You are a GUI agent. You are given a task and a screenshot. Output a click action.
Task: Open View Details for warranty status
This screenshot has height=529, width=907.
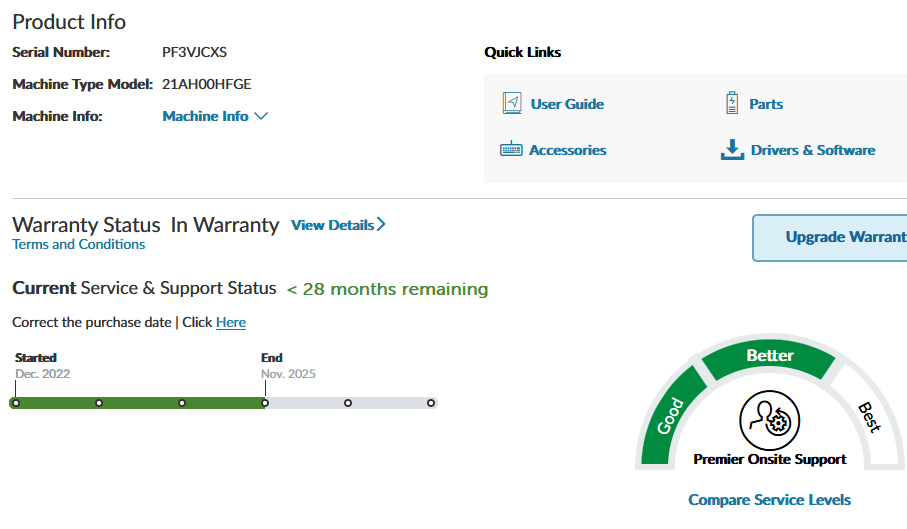pyautogui.click(x=338, y=225)
